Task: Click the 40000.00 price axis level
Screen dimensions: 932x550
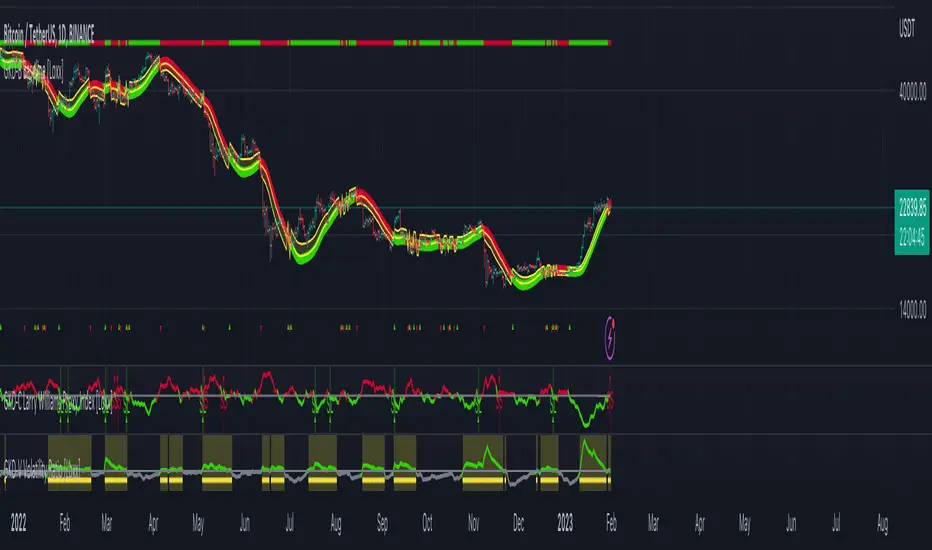Action: [912, 92]
